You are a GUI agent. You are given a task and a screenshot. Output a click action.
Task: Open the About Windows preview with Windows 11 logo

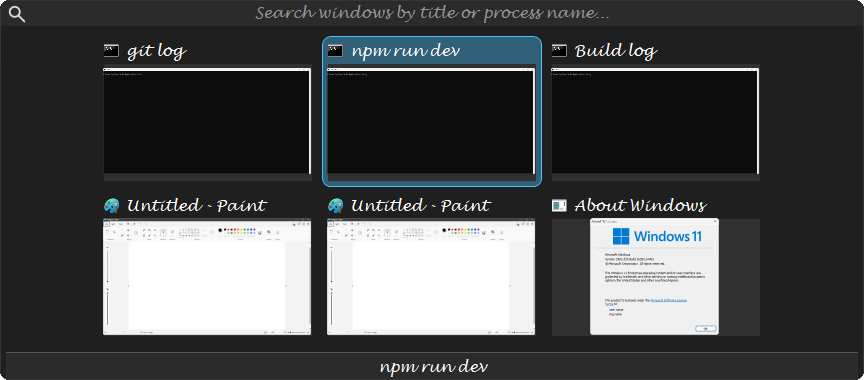tap(655, 276)
